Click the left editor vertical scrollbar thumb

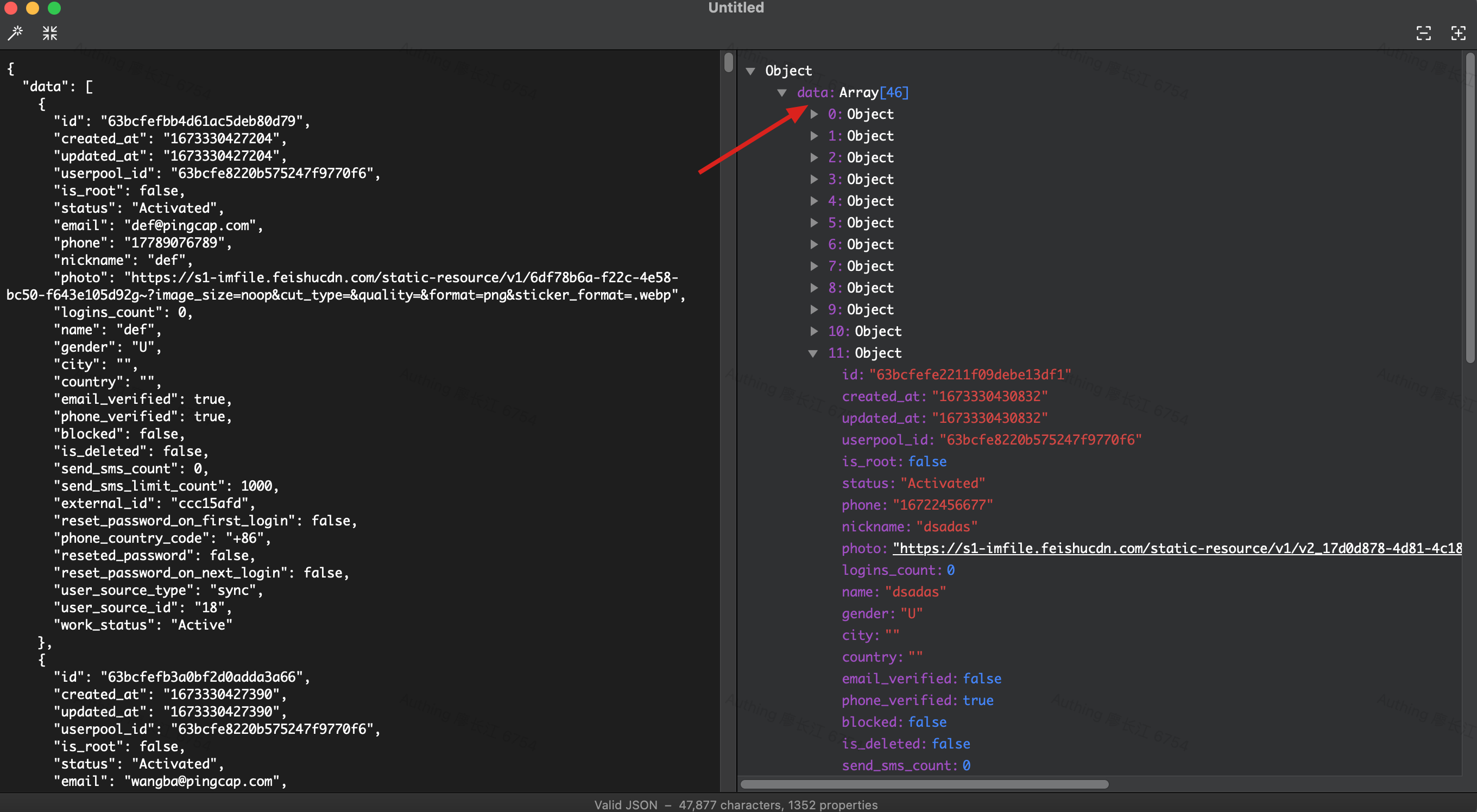(728, 62)
